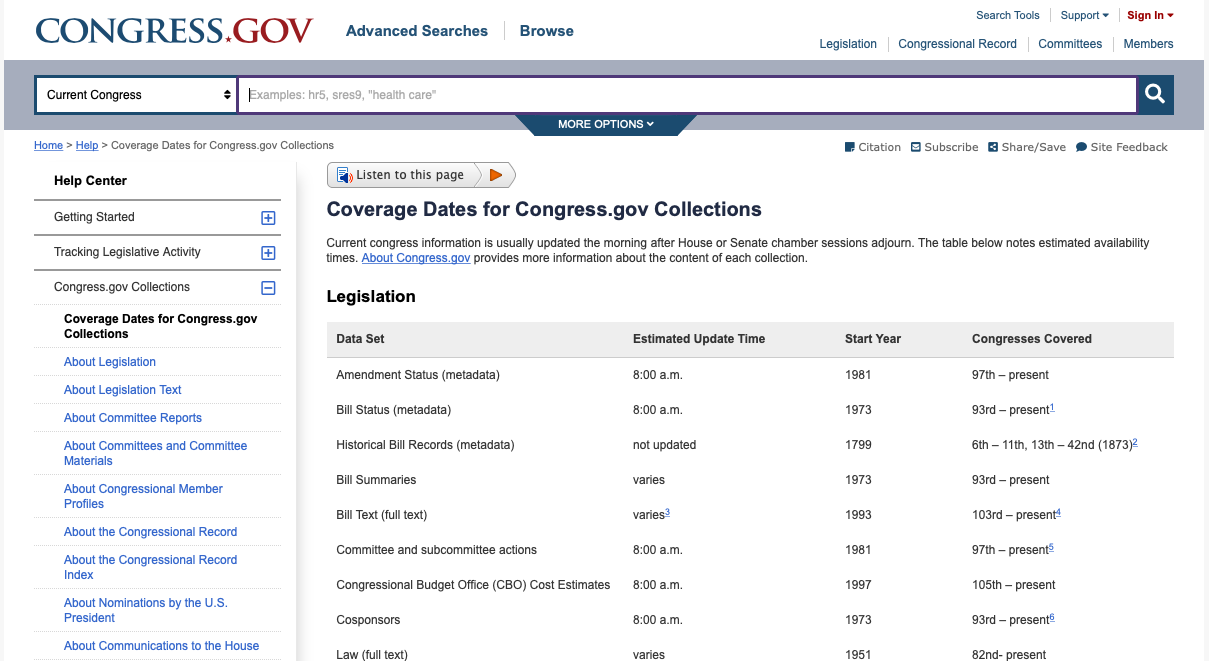
Task: Open the Browse page
Action: [x=547, y=31]
